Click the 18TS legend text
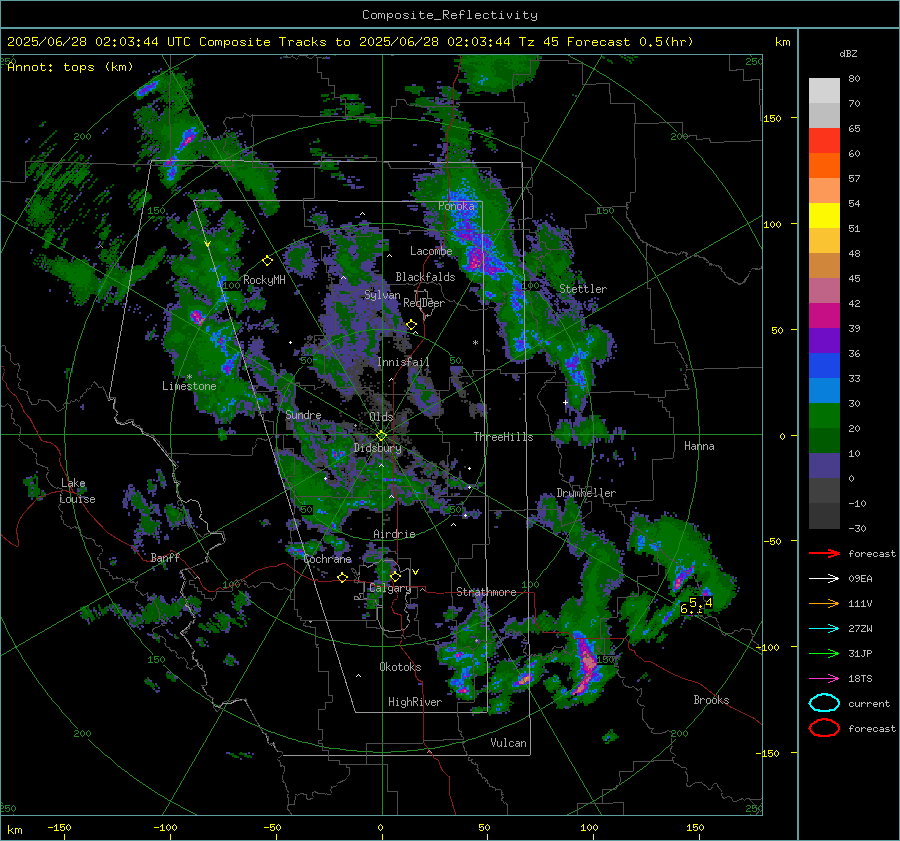Screen dimensions: 900x841 click(x=860, y=679)
